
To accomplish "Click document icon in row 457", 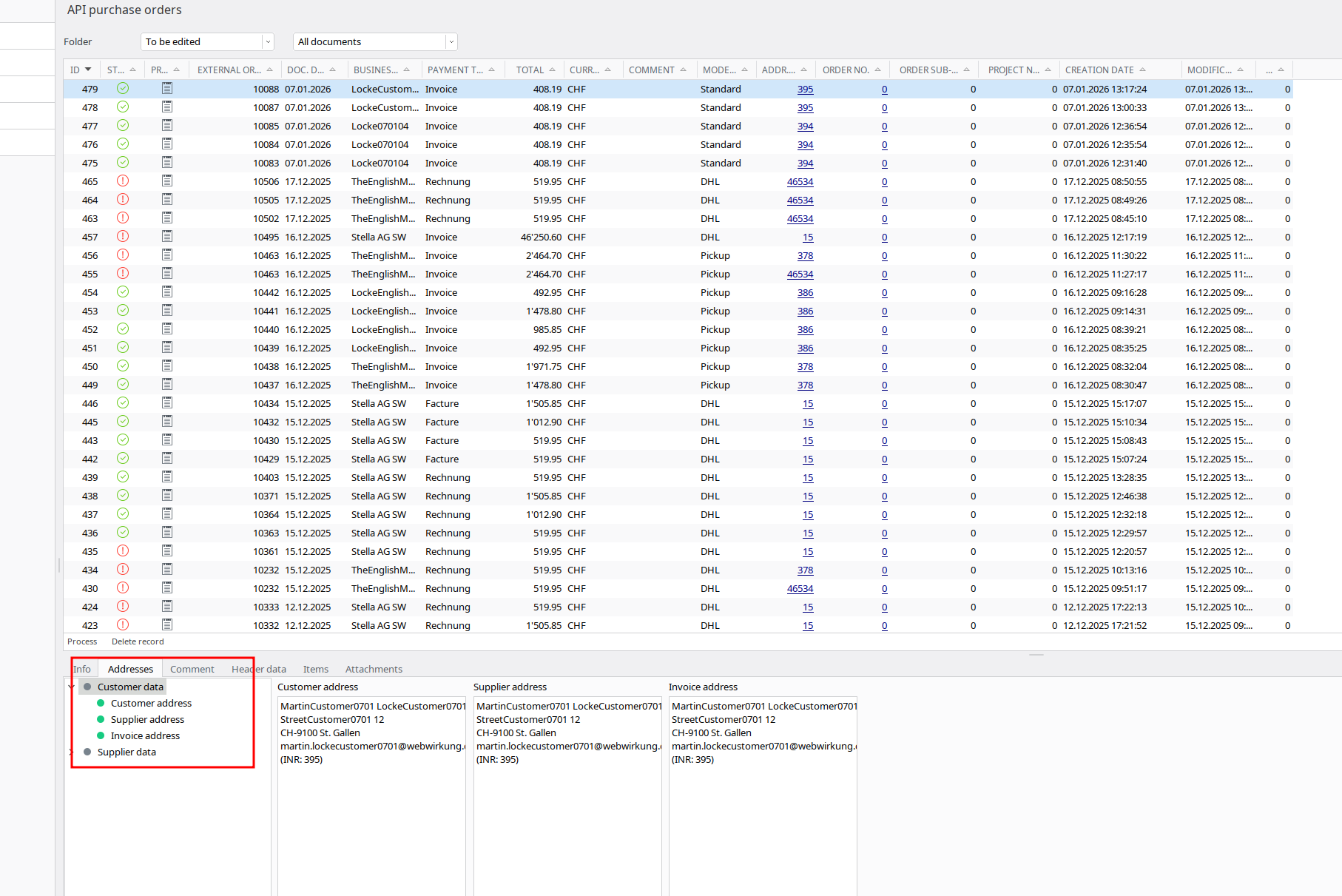I will pyautogui.click(x=167, y=237).
